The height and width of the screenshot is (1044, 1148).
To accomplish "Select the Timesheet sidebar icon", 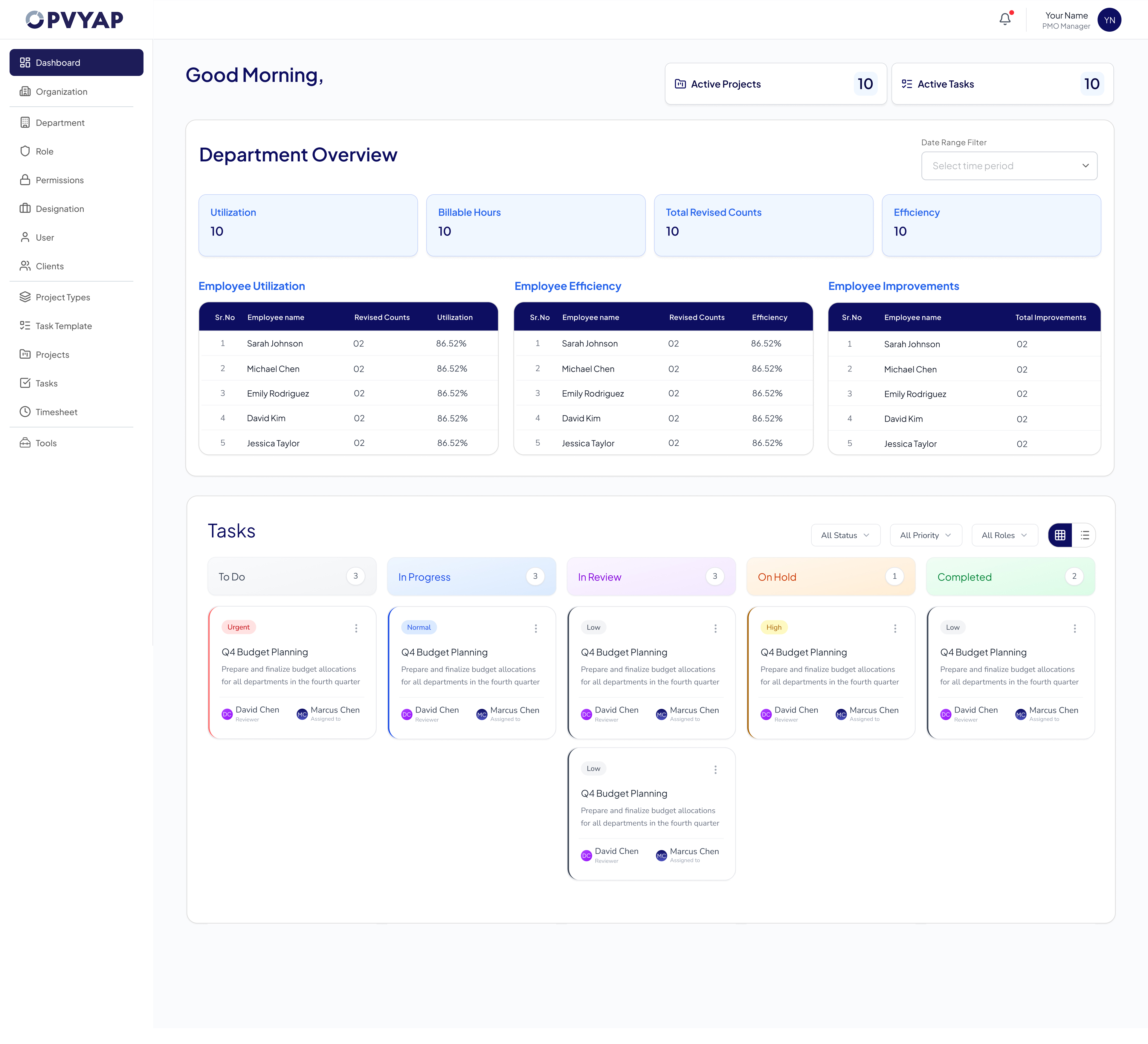I will point(25,412).
